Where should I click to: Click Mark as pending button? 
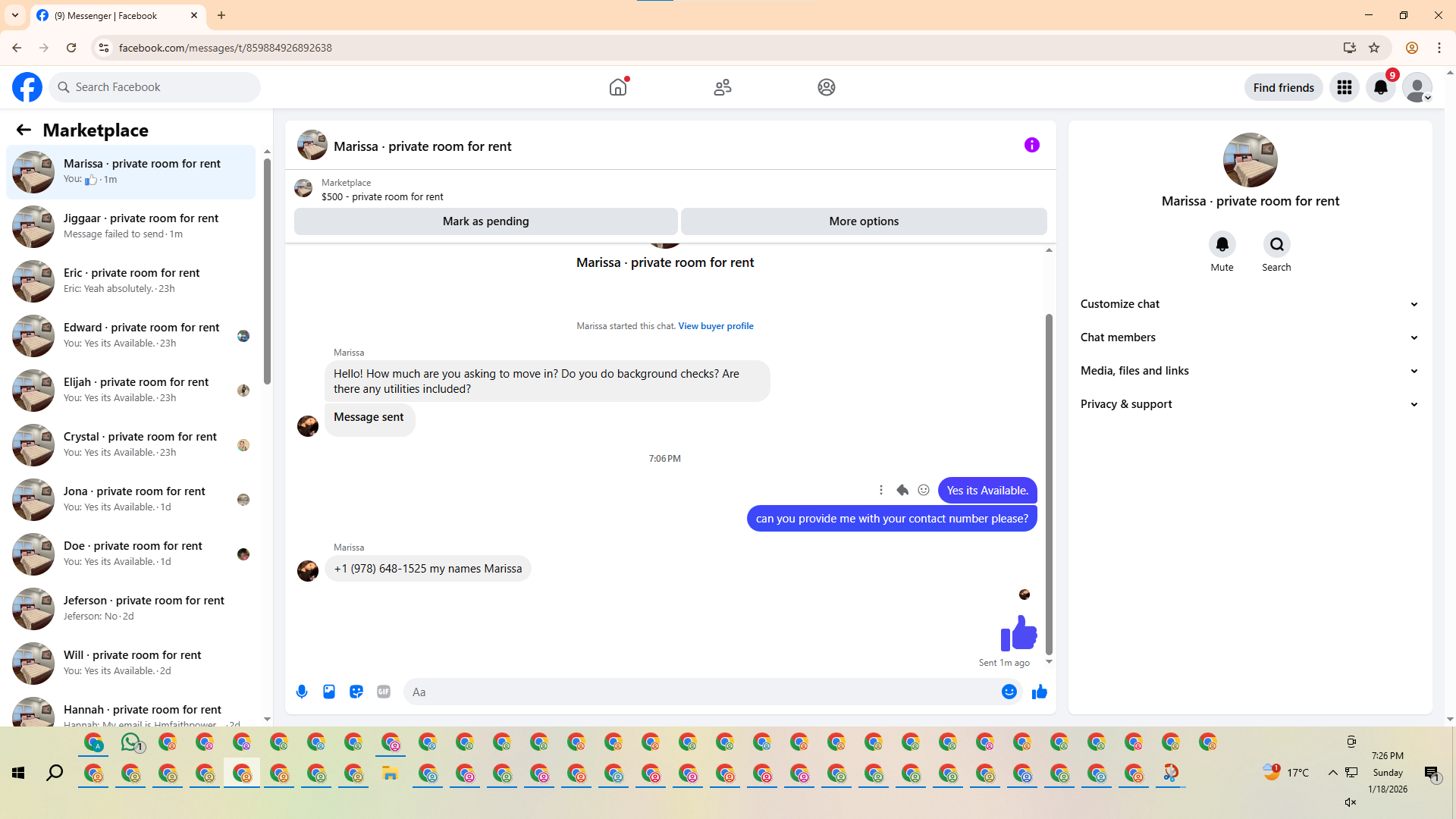[x=485, y=221]
